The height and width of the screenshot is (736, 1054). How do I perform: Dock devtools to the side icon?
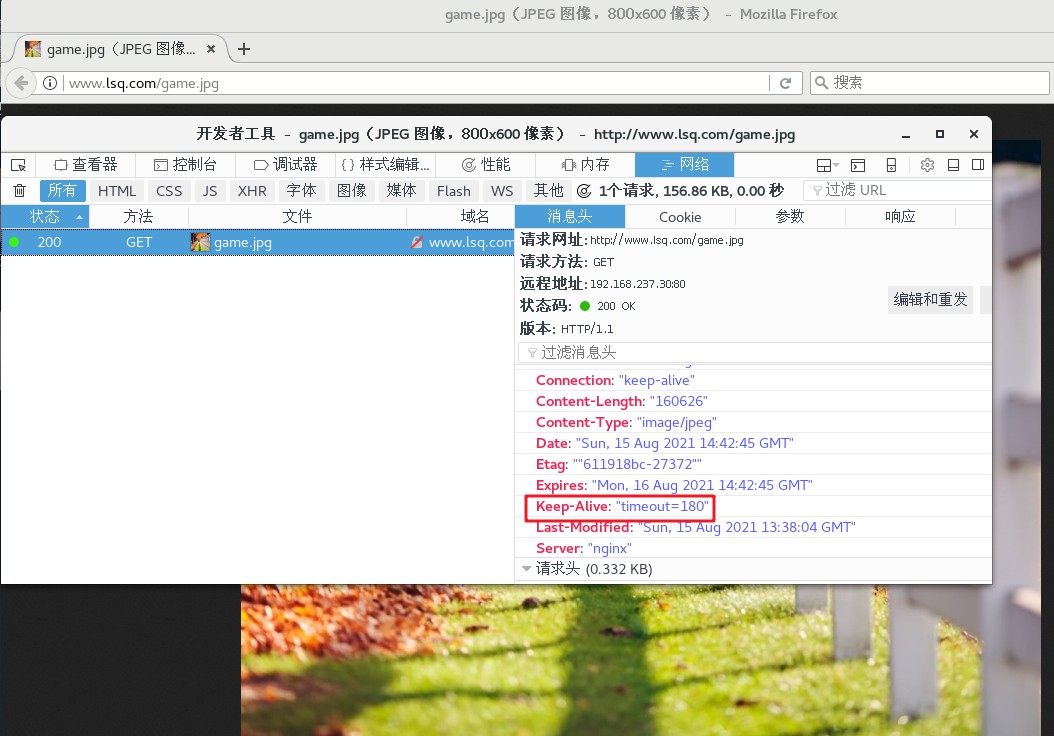[978, 165]
